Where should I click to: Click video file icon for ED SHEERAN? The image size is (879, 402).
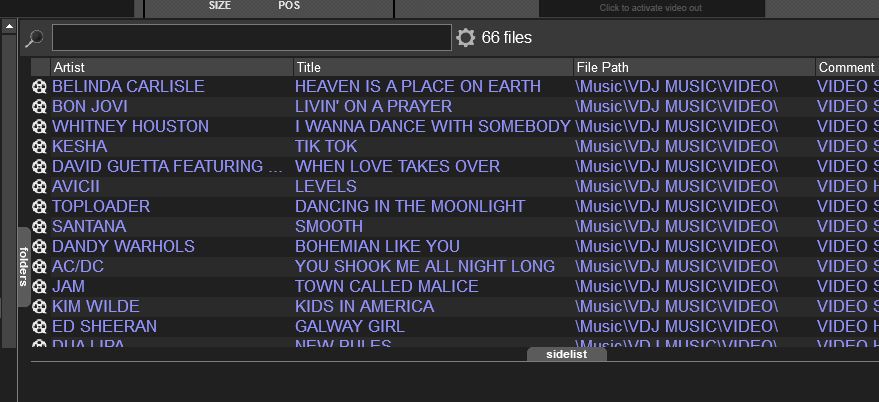pos(39,326)
